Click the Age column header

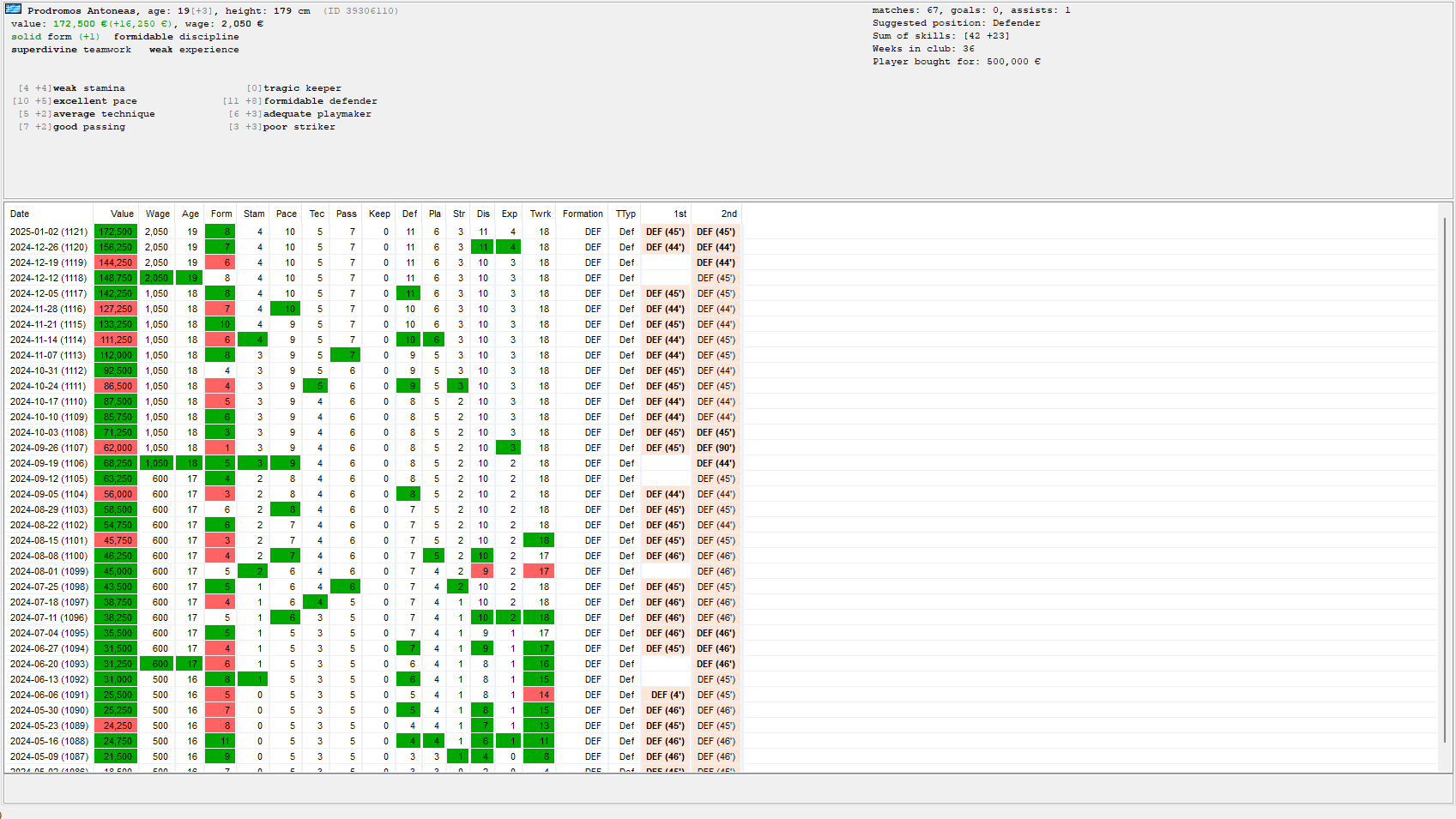pos(190,214)
